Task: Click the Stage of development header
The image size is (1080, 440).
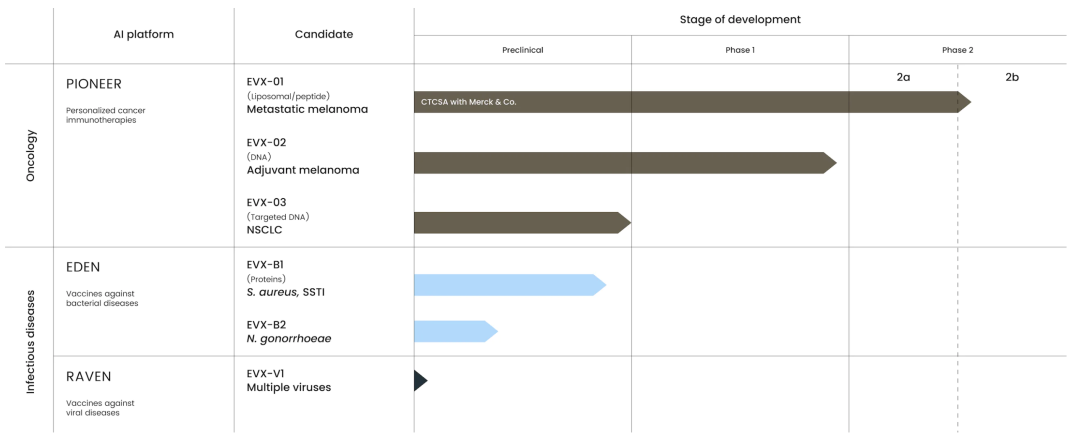Action: point(740,19)
